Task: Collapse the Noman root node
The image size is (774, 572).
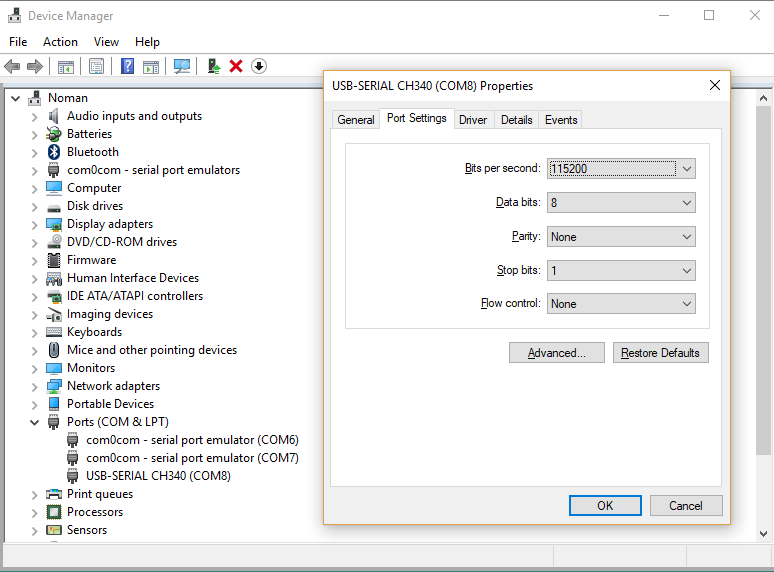Action: pyautogui.click(x=16, y=98)
